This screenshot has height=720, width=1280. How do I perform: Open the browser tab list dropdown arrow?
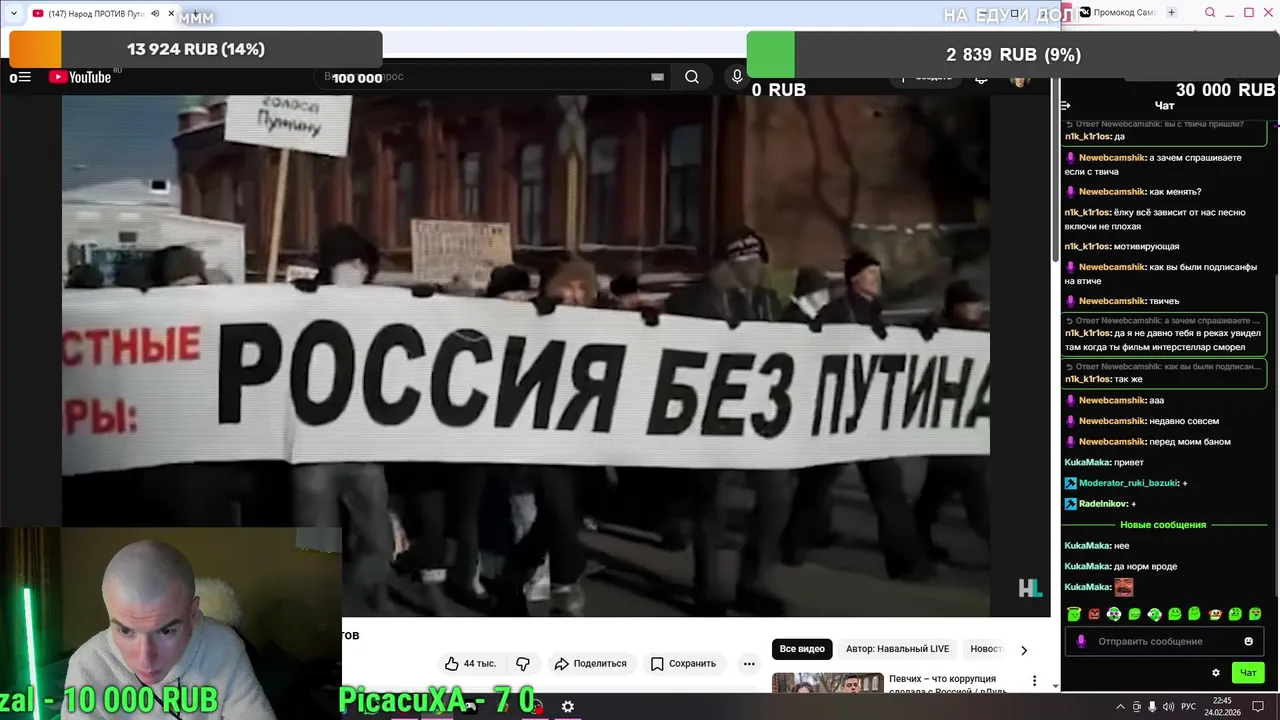click(13, 13)
